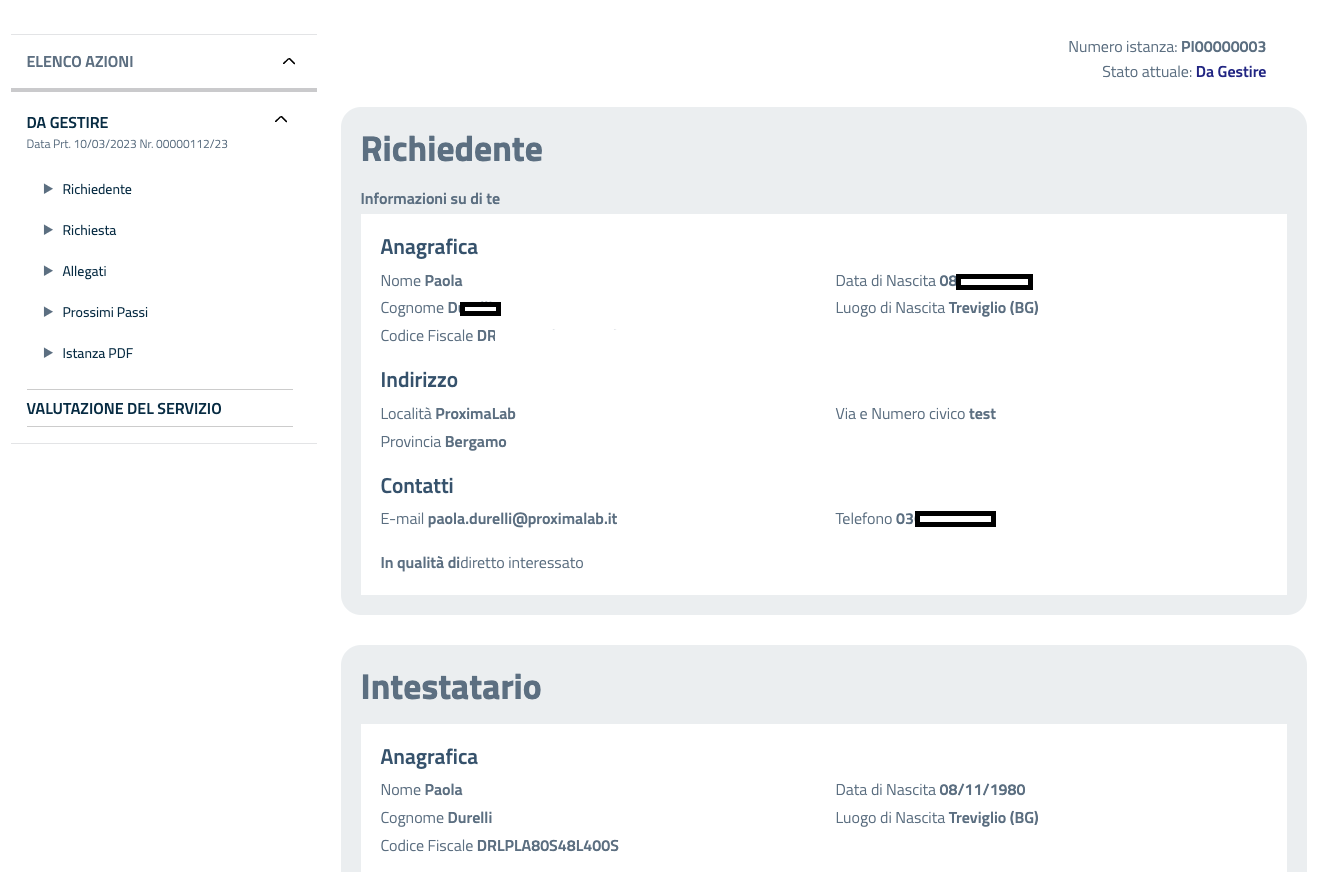Click the arrow icon beside Prossimi Passi
Screen dimensions: 1317x872
tap(48, 312)
